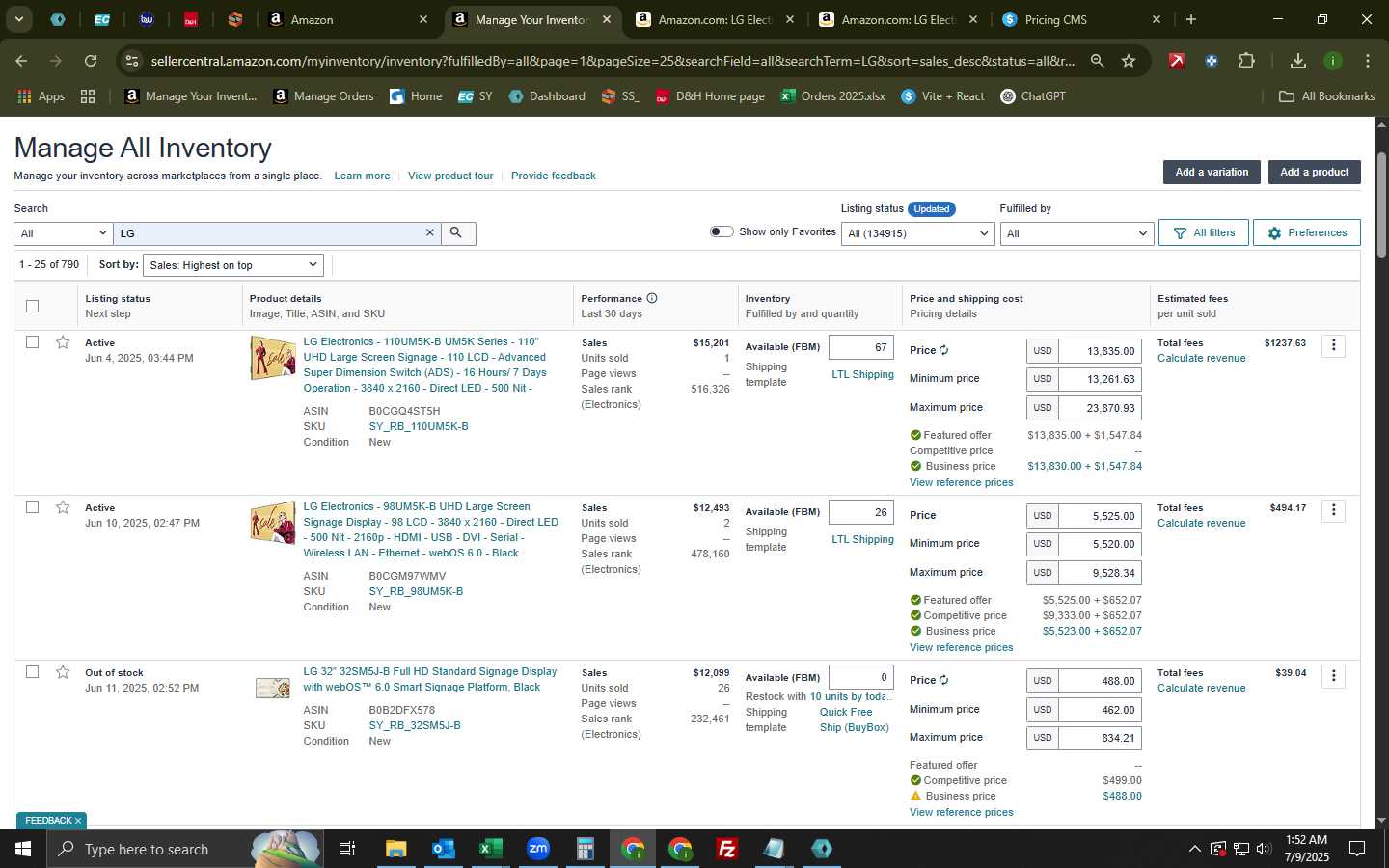Star the 98UM5K-B listing as favorite
The width and height of the screenshot is (1389, 868).
(x=63, y=507)
